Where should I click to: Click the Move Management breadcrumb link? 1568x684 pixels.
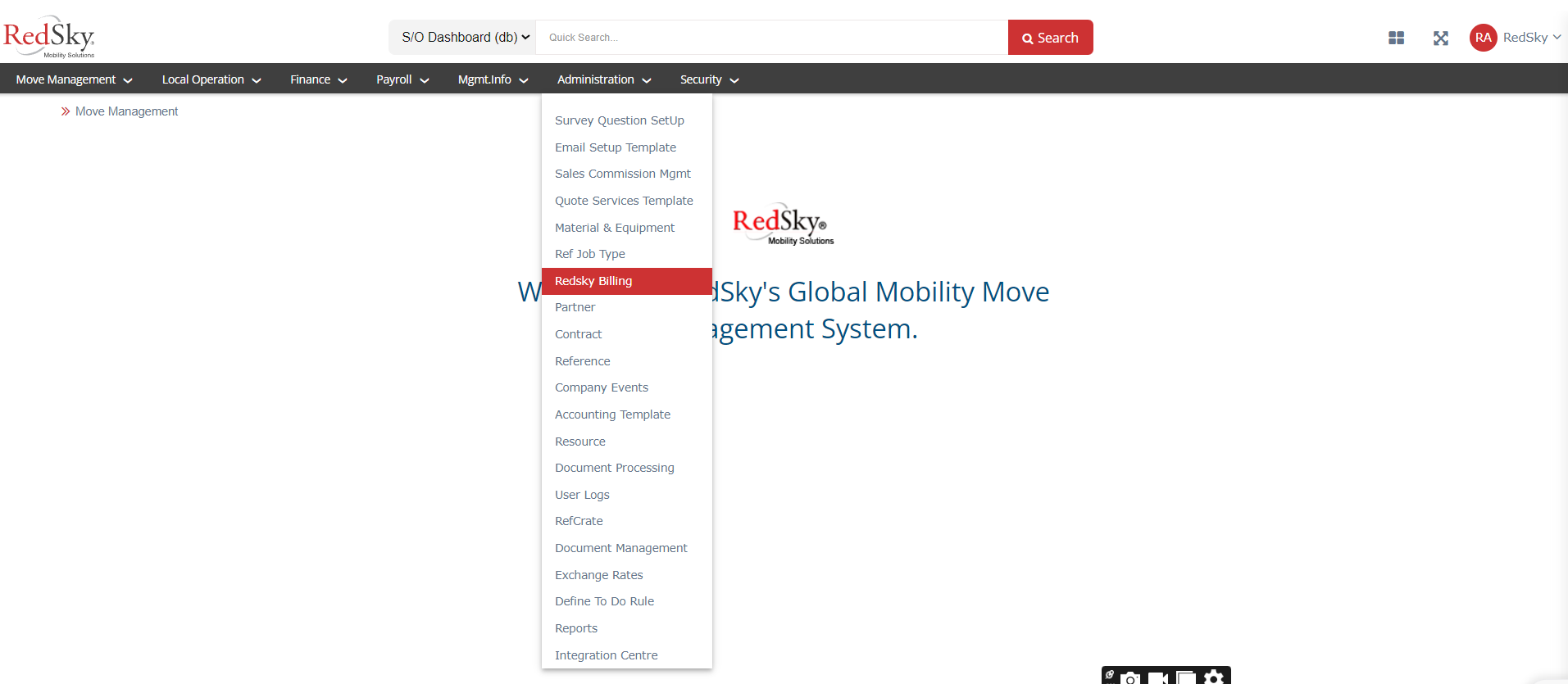point(126,111)
